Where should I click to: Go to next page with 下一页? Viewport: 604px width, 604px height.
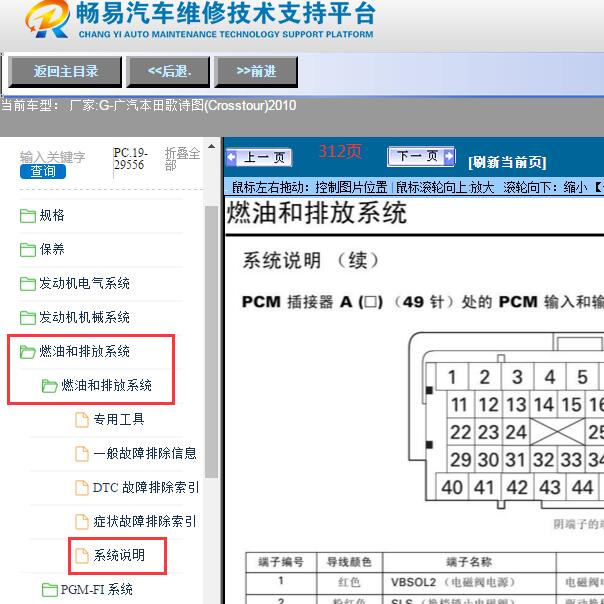point(421,156)
